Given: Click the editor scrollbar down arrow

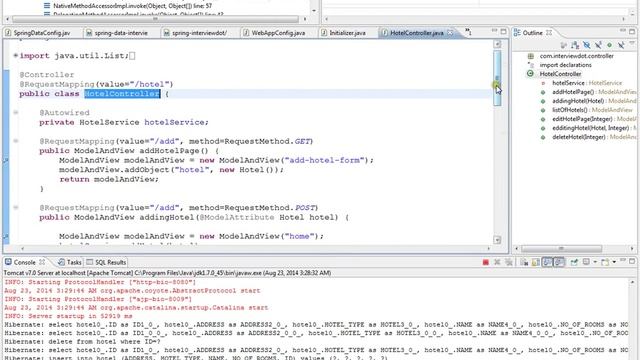Looking at the screenshot, I should pyautogui.click(x=497, y=240).
